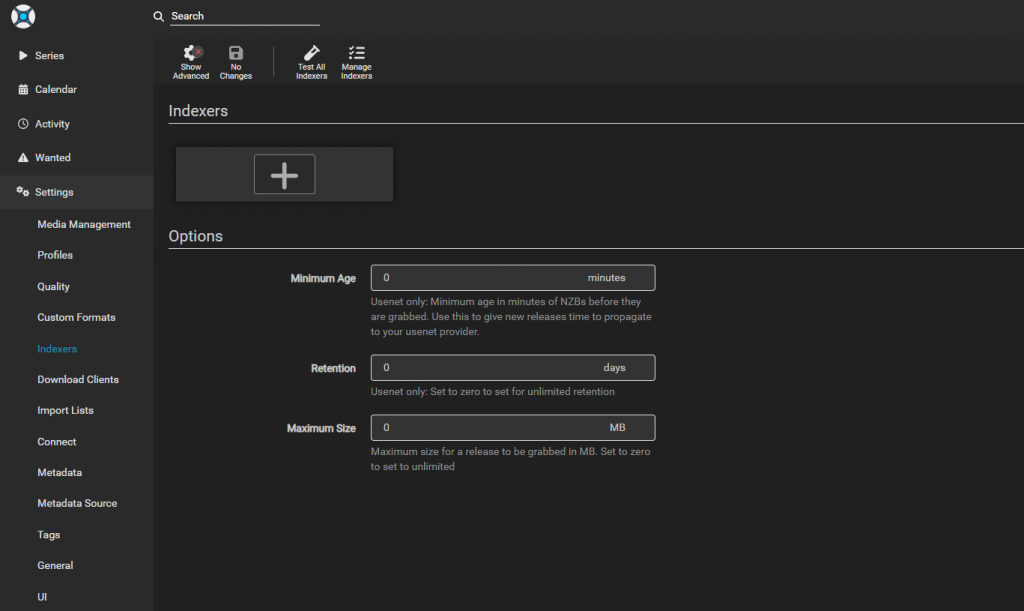The width and height of the screenshot is (1024, 611).
Task: Click the Maximum Size MB field
Action: point(513,428)
